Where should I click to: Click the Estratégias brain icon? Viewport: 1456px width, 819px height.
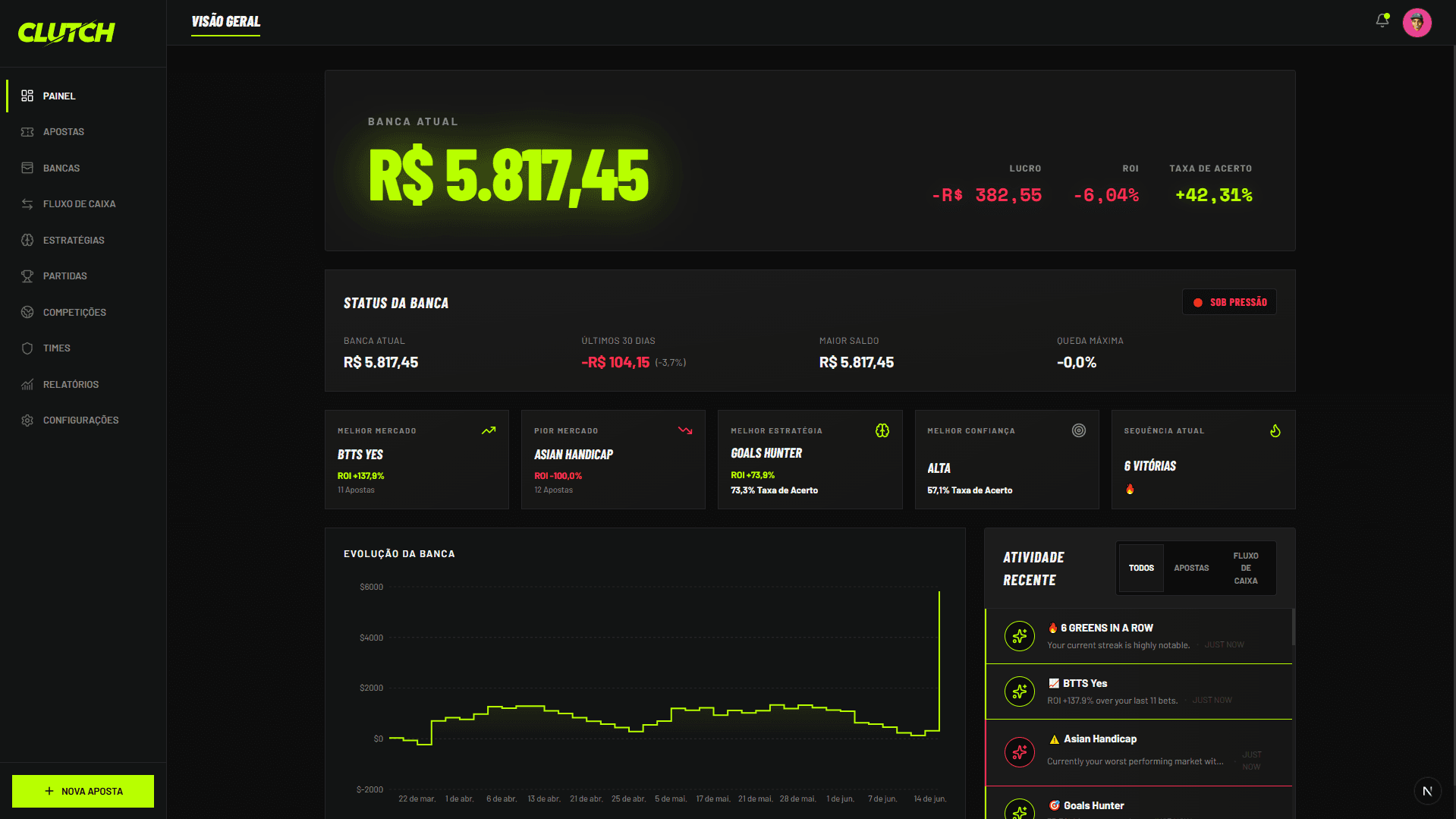click(27, 240)
